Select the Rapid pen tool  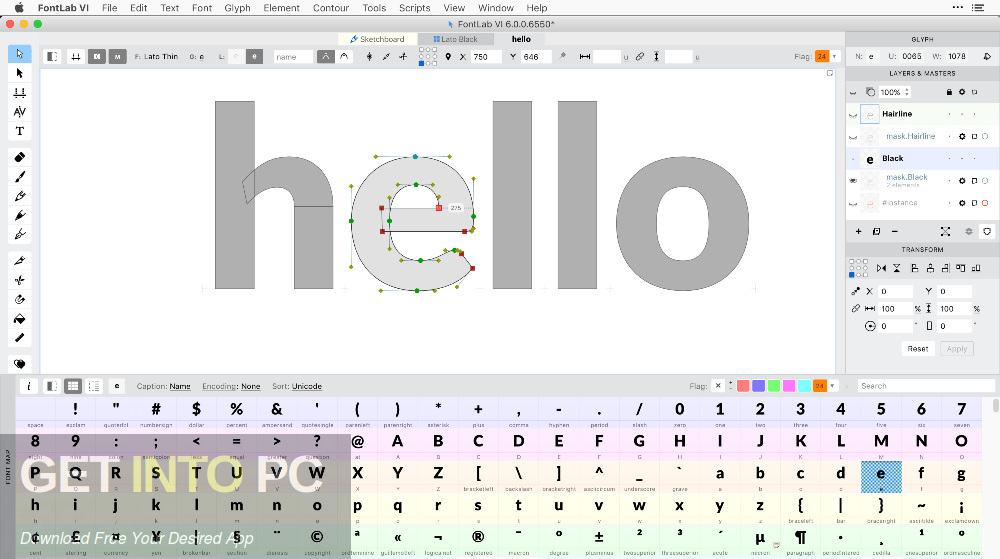20,215
